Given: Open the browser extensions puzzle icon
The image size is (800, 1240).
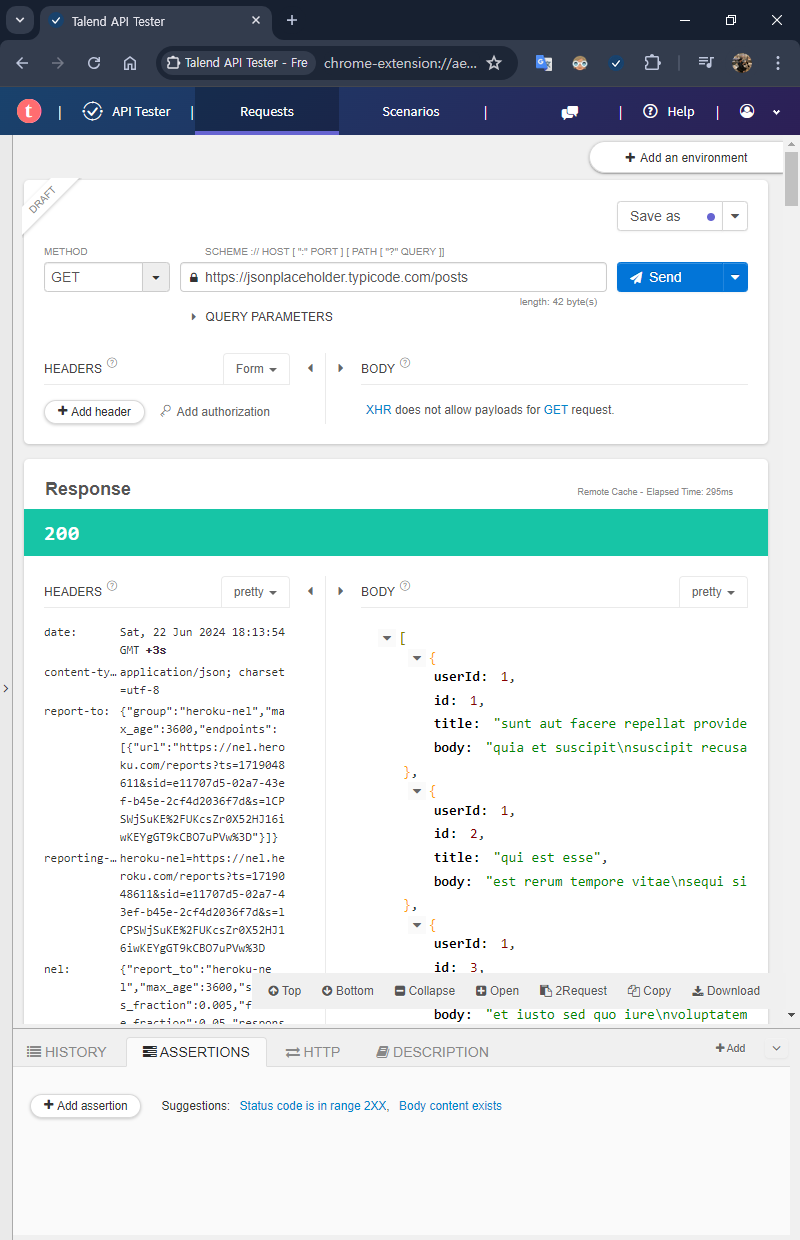Looking at the screenshot, I should (x=652, y=63).
